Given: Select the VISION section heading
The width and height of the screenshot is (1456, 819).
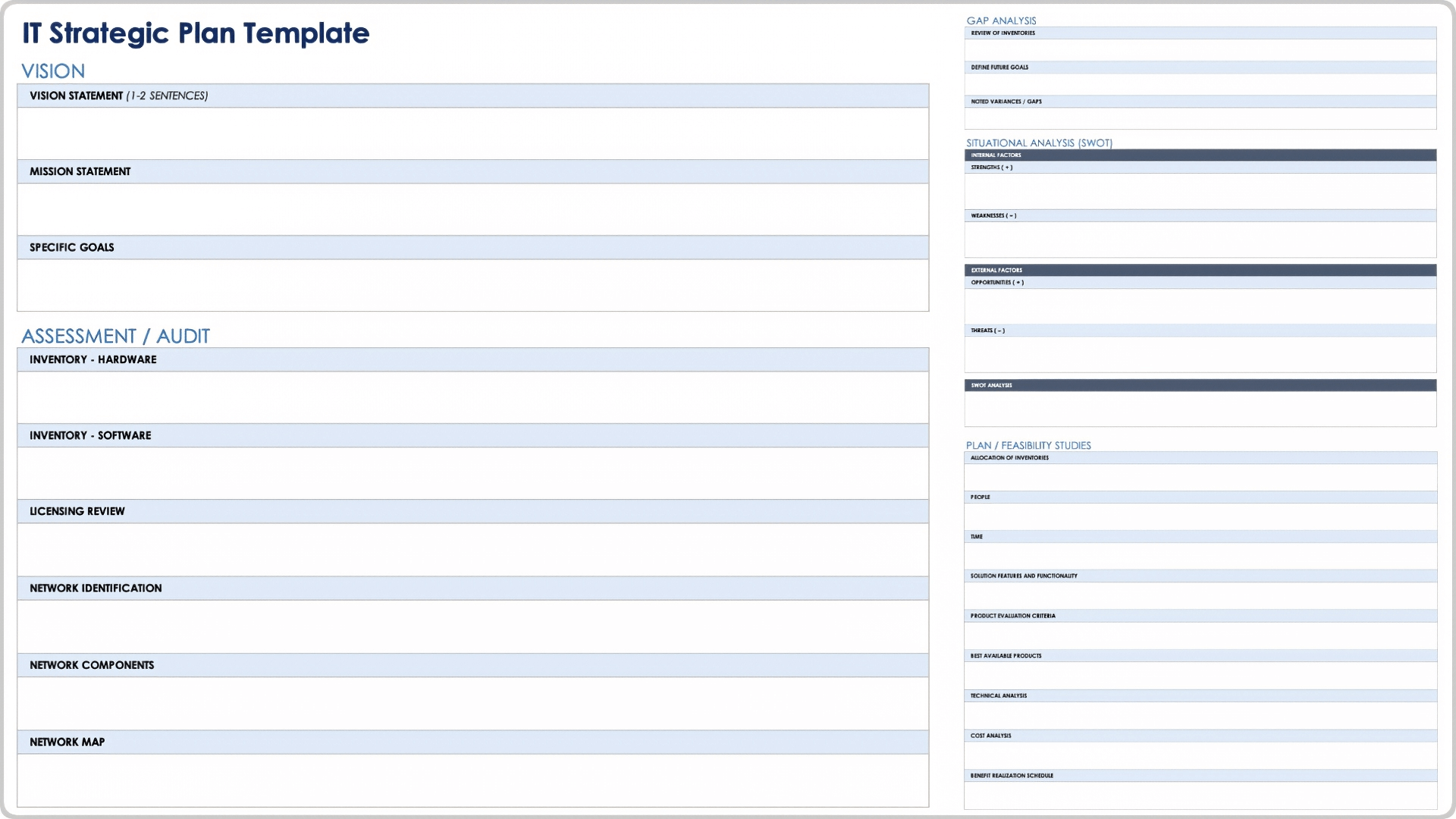Looking at the screenshot, I should click(53, 71).
